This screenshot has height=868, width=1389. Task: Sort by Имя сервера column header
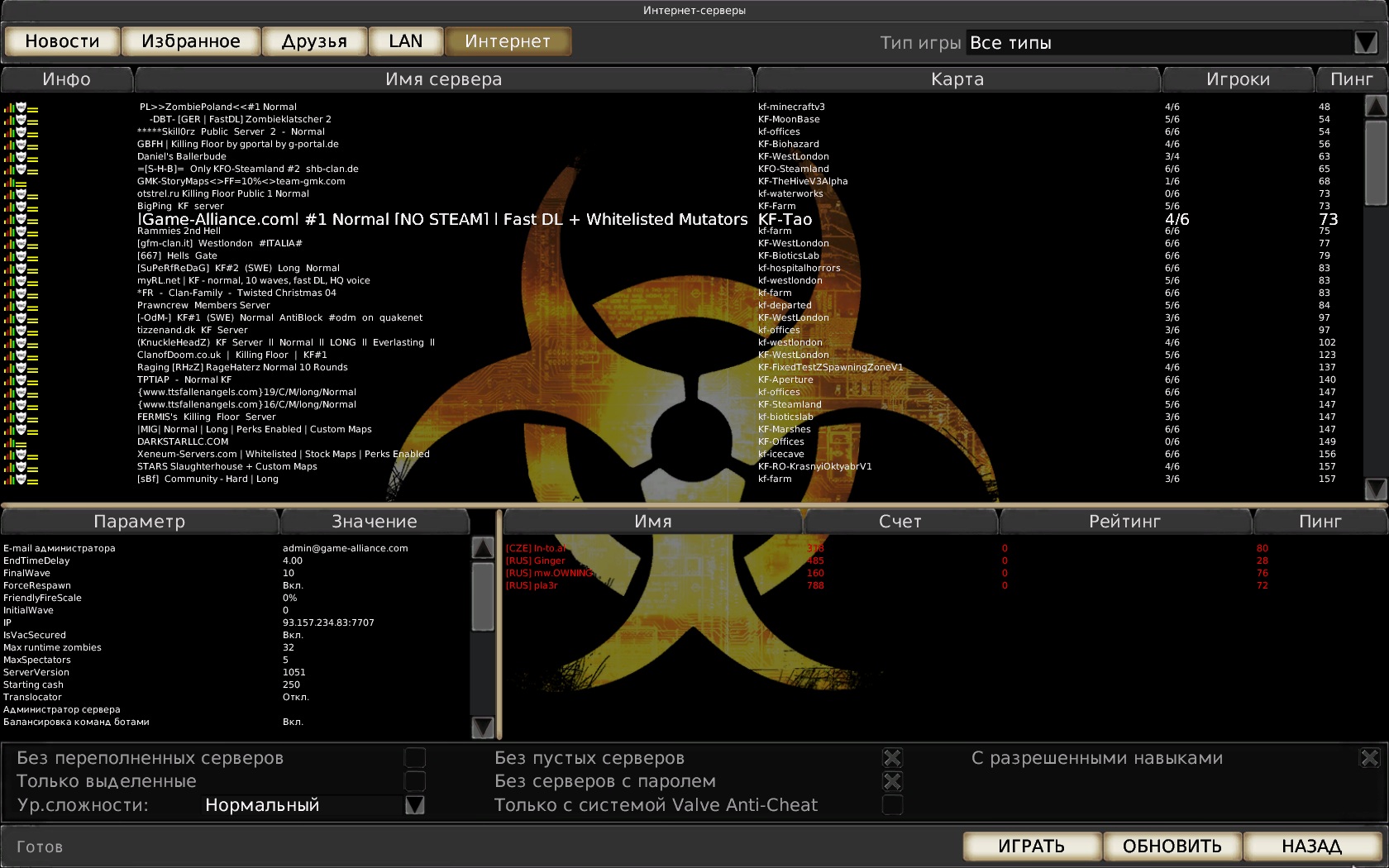(444, 79)
